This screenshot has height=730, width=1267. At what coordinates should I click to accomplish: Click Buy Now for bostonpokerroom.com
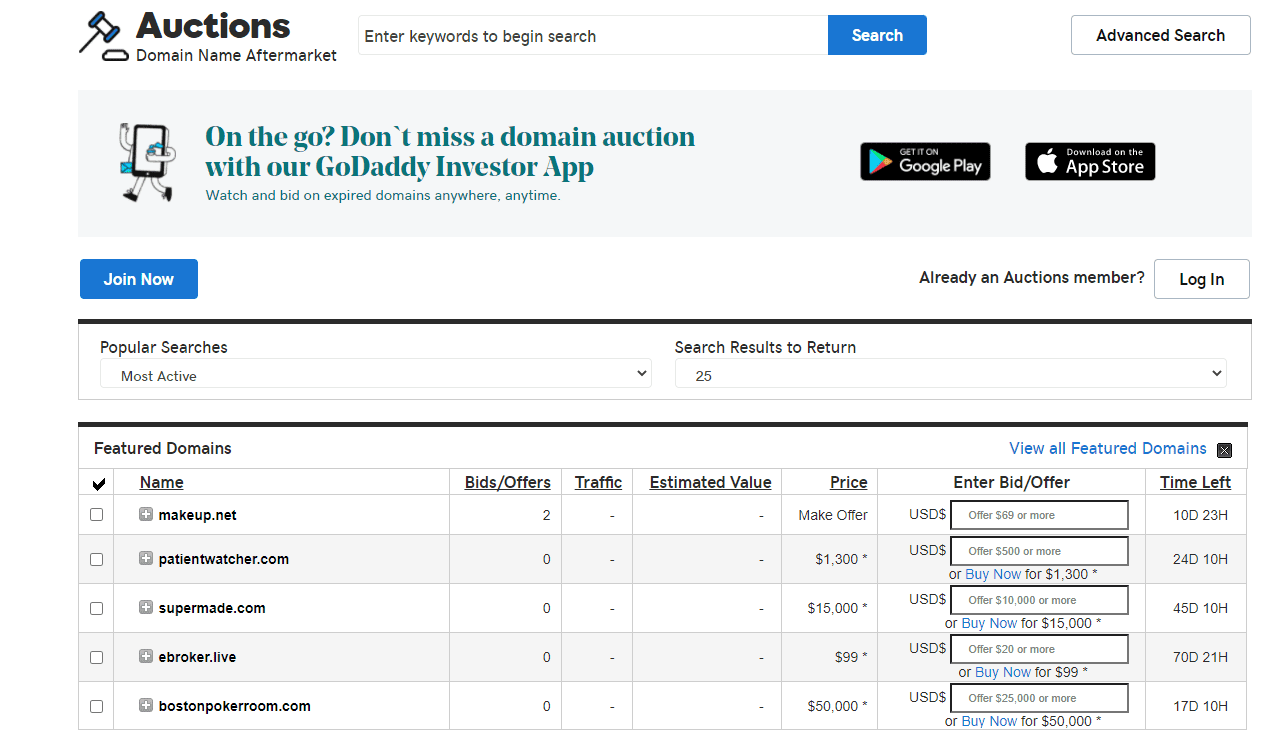click(x=989, y=721)
